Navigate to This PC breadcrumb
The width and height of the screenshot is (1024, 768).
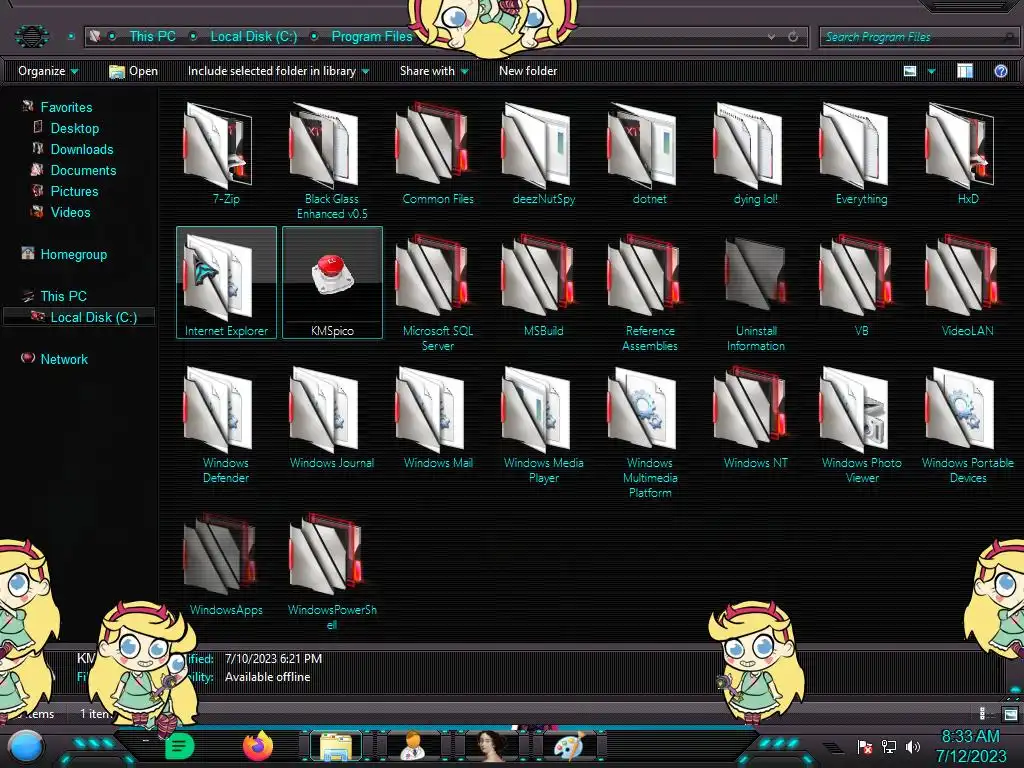coord(152,37)
